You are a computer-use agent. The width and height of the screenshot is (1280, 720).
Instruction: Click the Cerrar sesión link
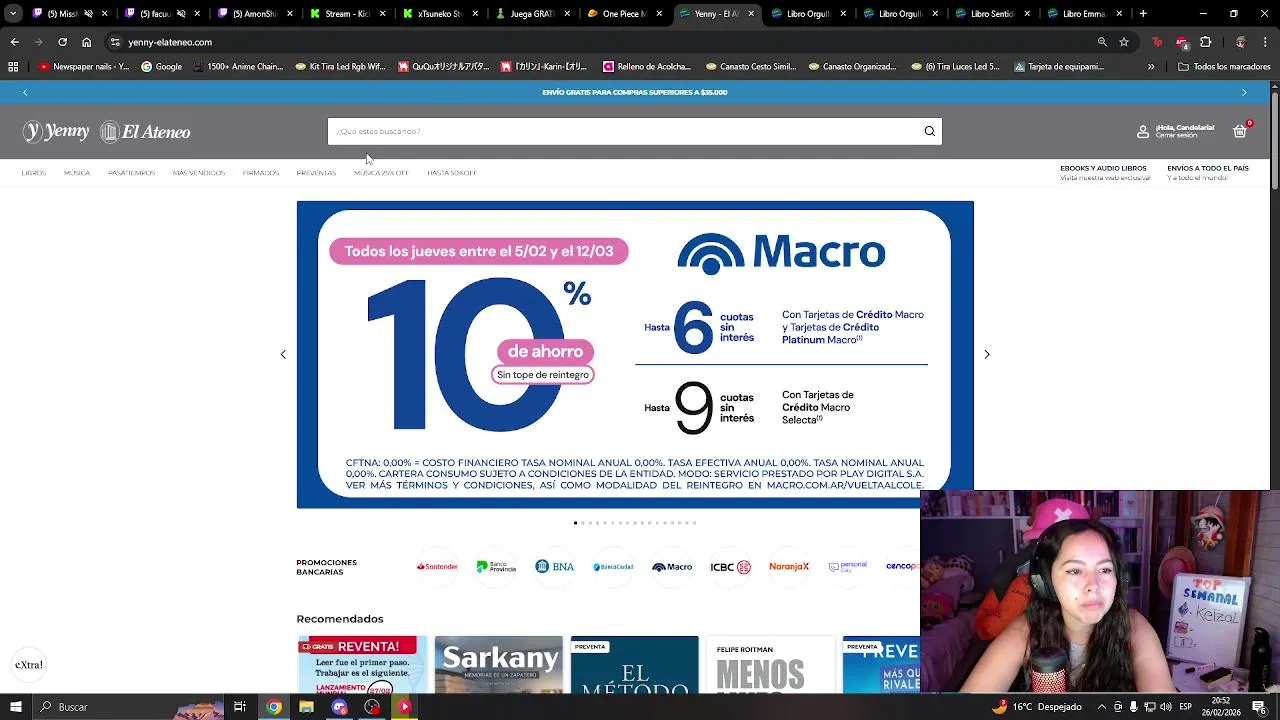coord(1176,136)
